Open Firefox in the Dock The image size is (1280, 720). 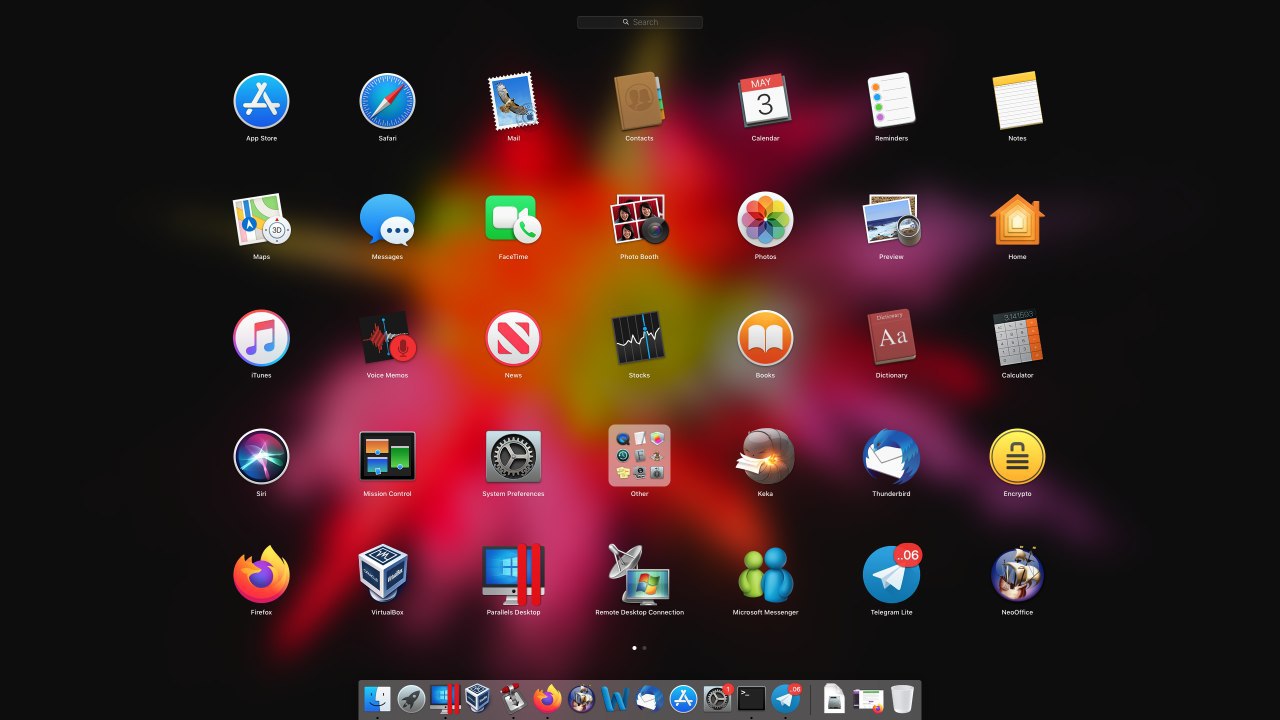pyautogui.click(x=547, y=699)
